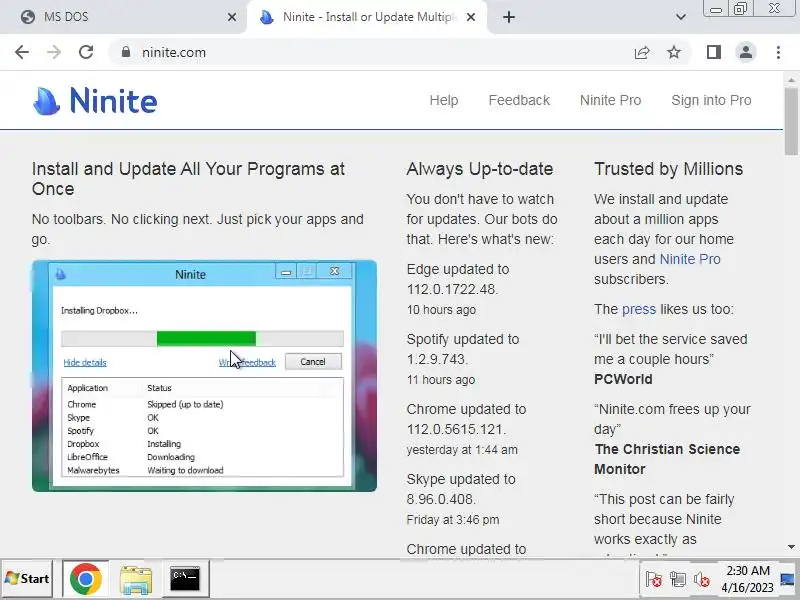Click the scrollbar down arrow

coord(791,547)
